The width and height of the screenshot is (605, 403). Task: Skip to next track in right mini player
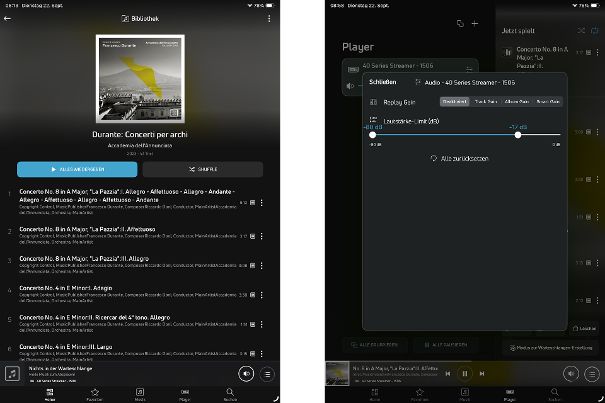point(482,373)
